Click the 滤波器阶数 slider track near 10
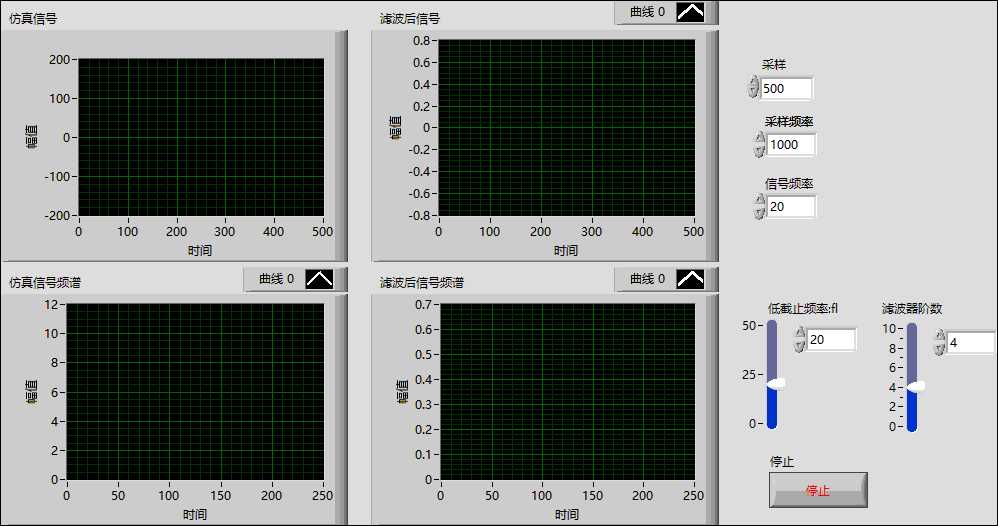Viewport: 998px width, 526px height. click(912, 330)
